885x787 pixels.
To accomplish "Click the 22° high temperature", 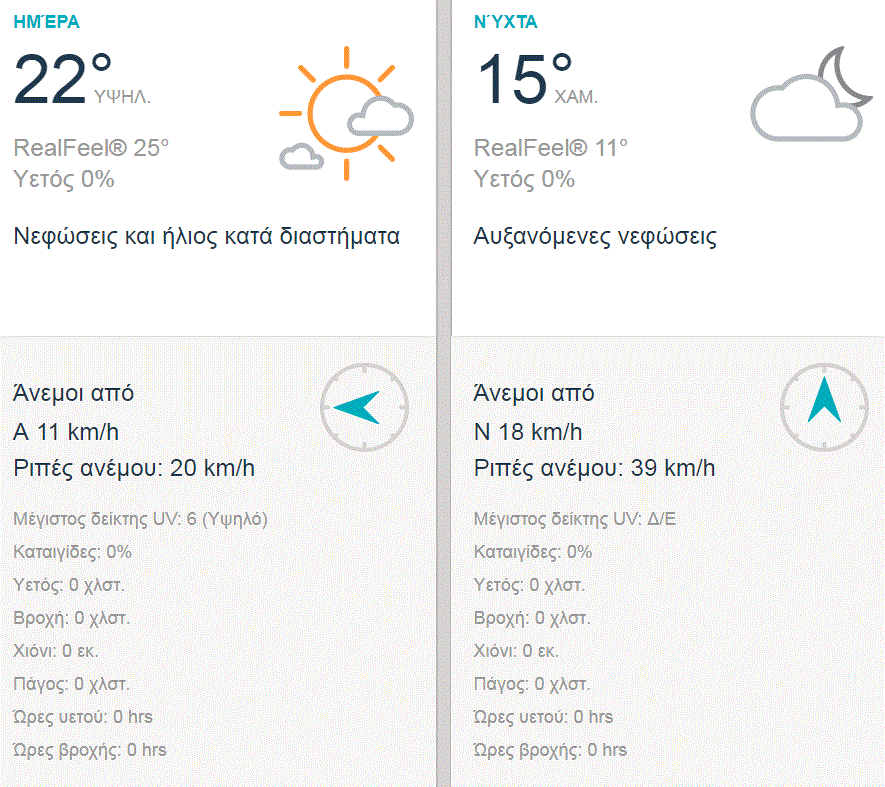I will [x=62, y=78].
